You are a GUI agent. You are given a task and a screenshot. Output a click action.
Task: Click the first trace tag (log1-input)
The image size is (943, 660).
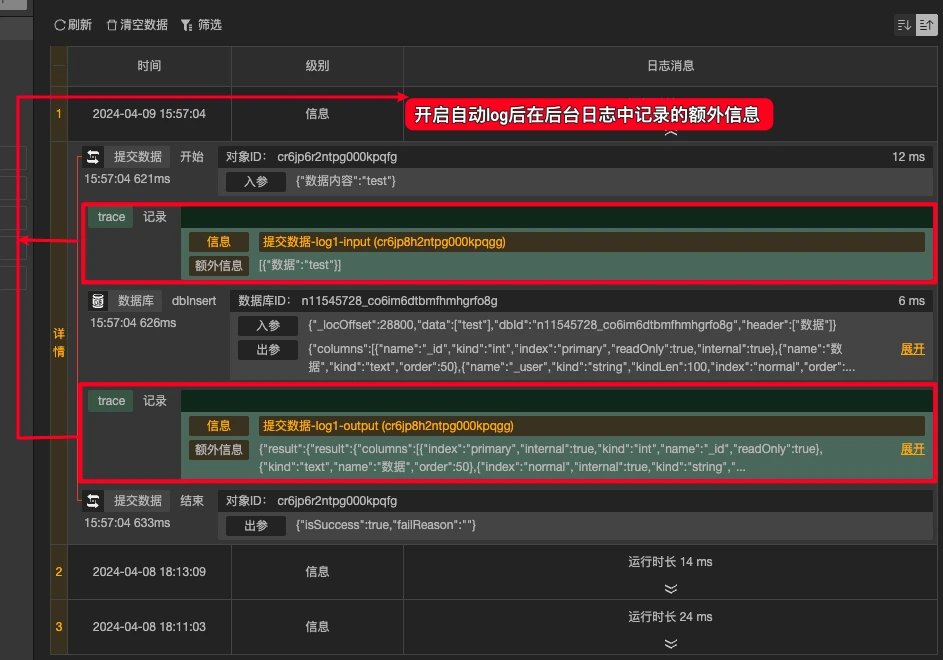[111, 217]
